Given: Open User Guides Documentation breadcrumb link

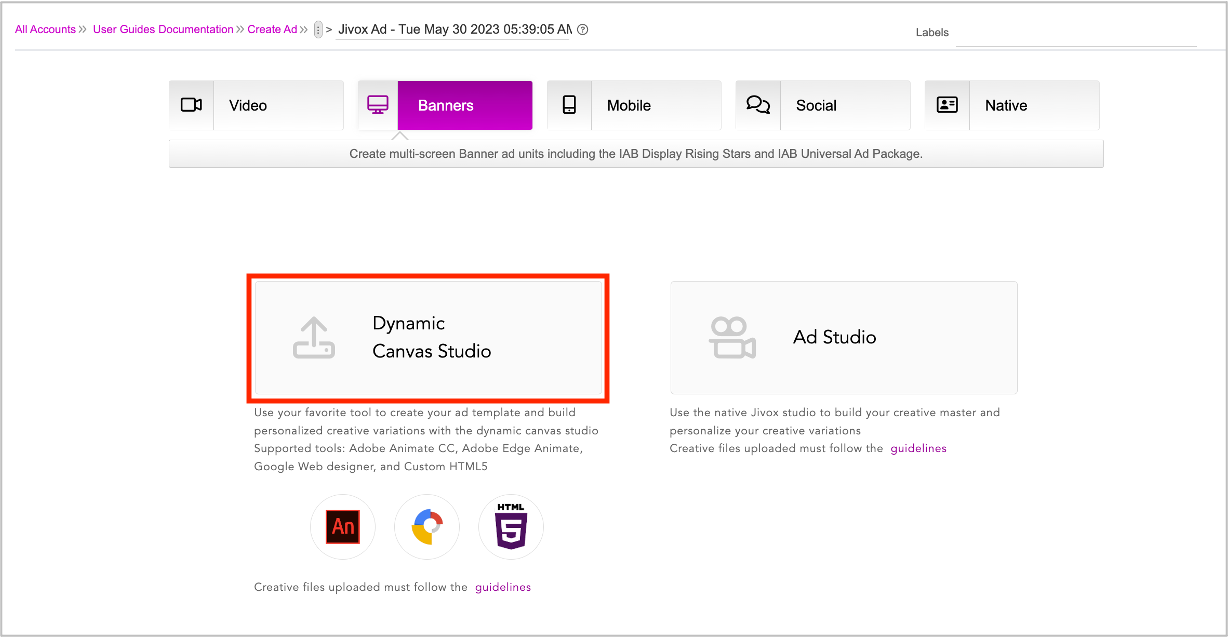Looking at the screenshot, I should click(163, 30).
